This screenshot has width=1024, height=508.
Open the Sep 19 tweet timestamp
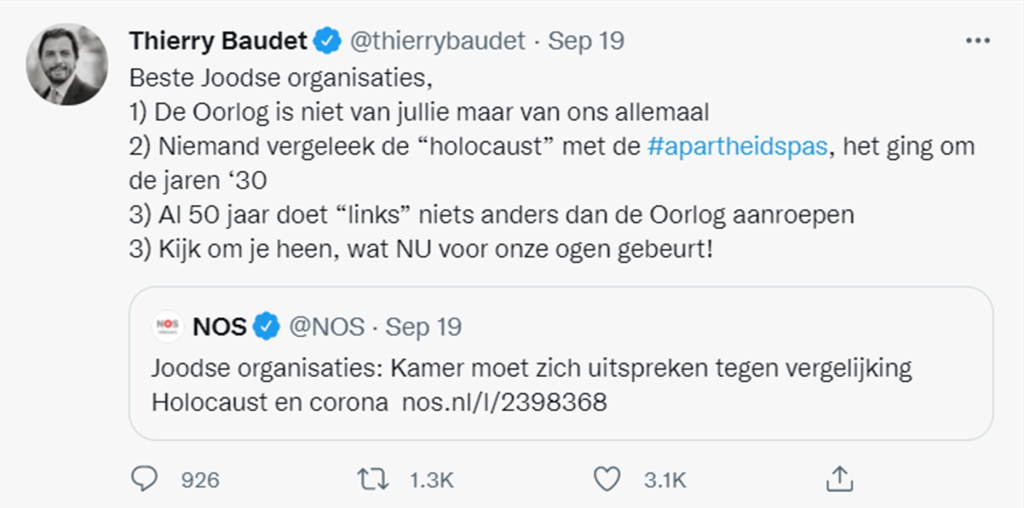(586, 41)
